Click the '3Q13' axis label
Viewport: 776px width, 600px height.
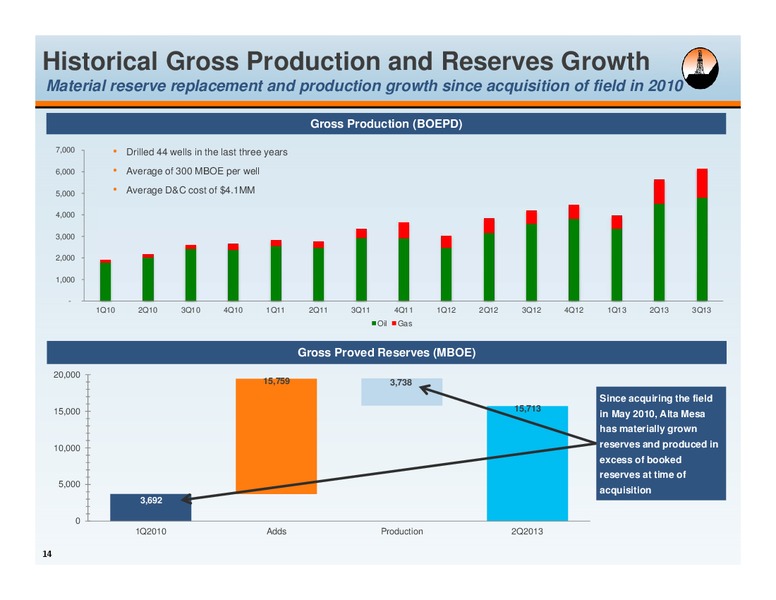pyautogui.click(x=701, y=310)
